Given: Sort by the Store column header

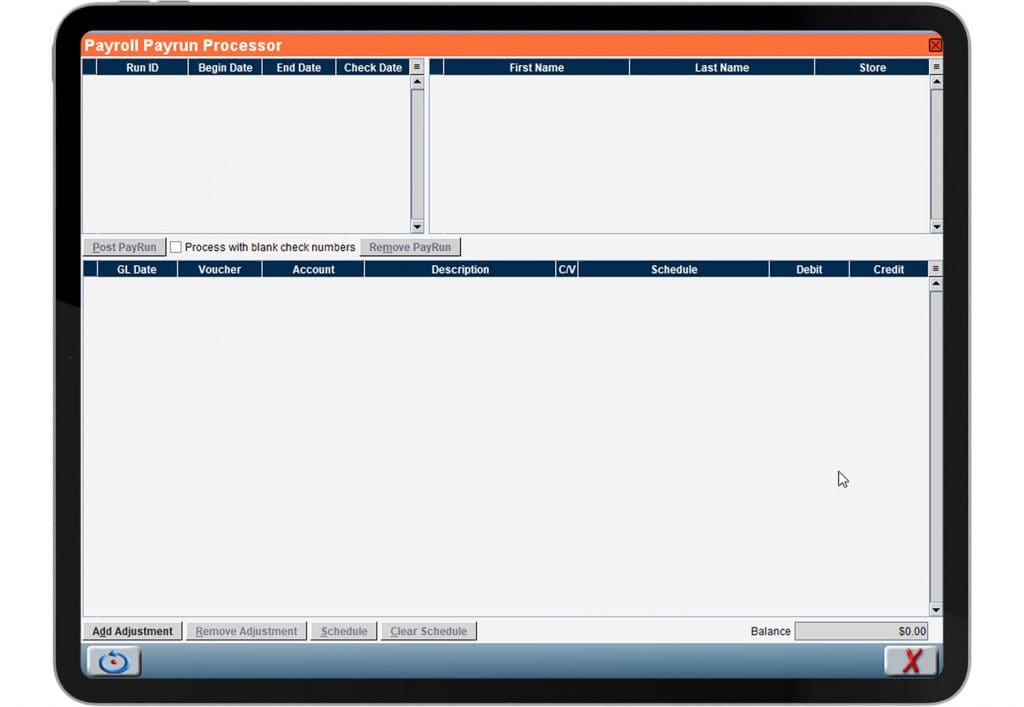Looking at the screenshot, I should coord(871,67).
